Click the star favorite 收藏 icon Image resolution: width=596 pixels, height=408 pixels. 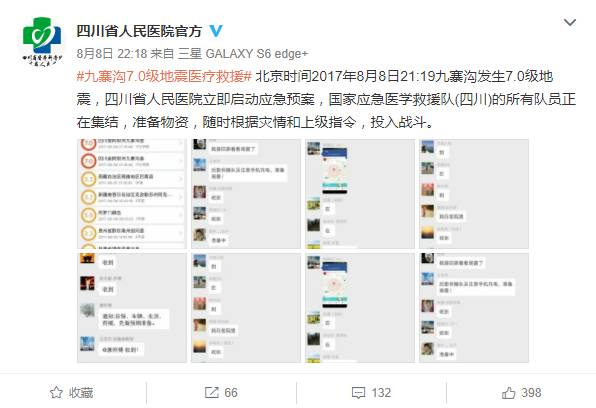[x=56, y=392]
